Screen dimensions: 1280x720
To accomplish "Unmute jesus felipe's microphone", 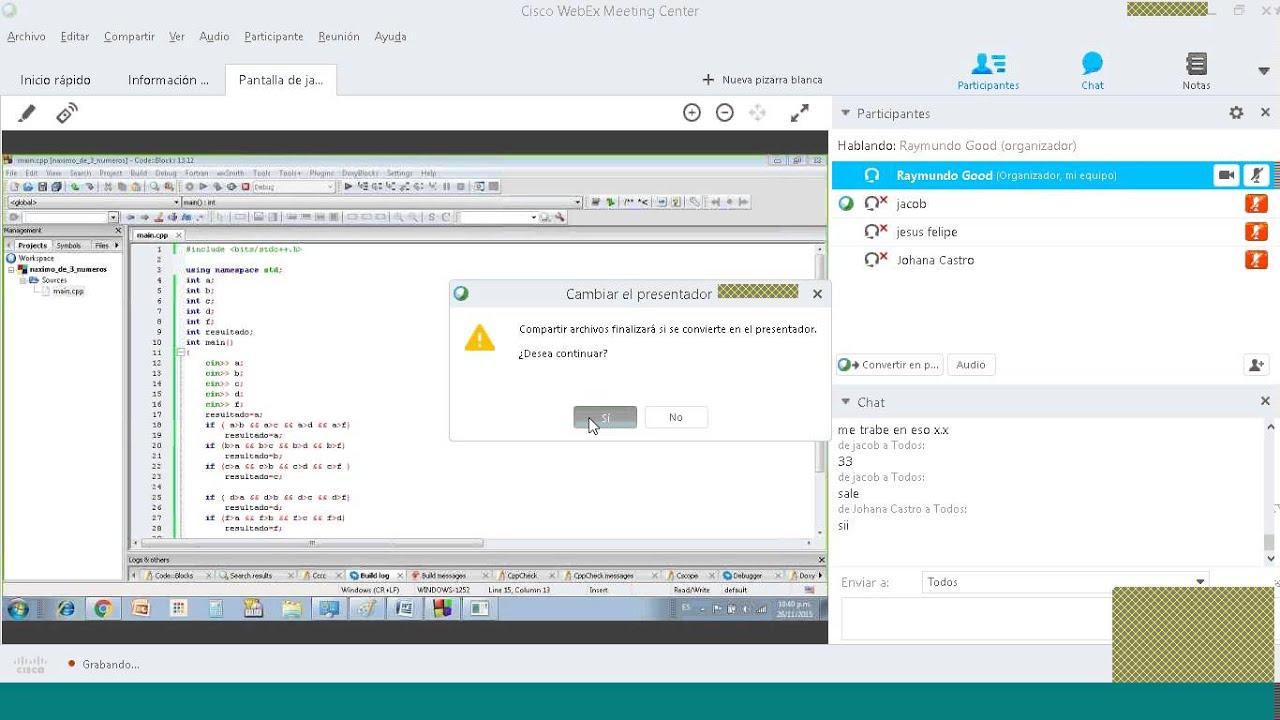I will (x=1256, y=232).
